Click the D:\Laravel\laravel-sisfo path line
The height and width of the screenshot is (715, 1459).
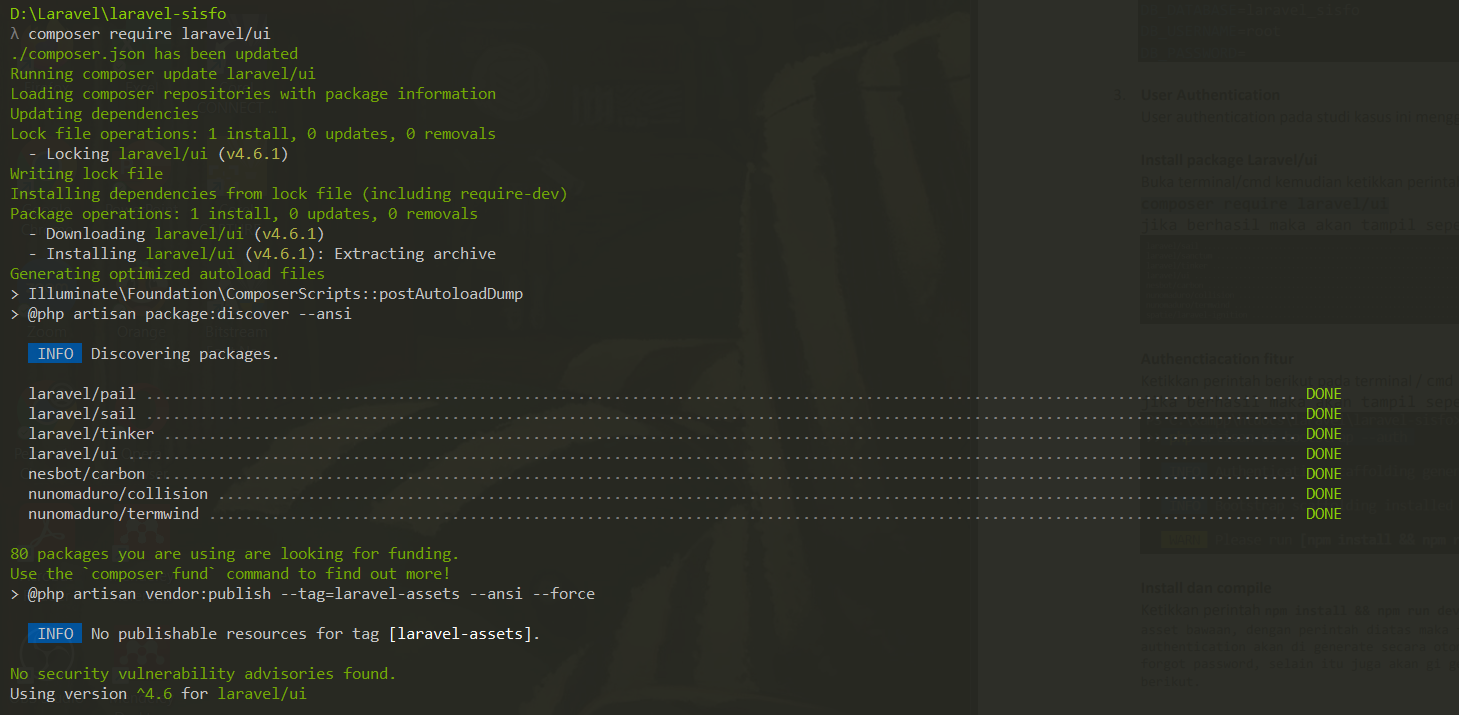point(118,14)
